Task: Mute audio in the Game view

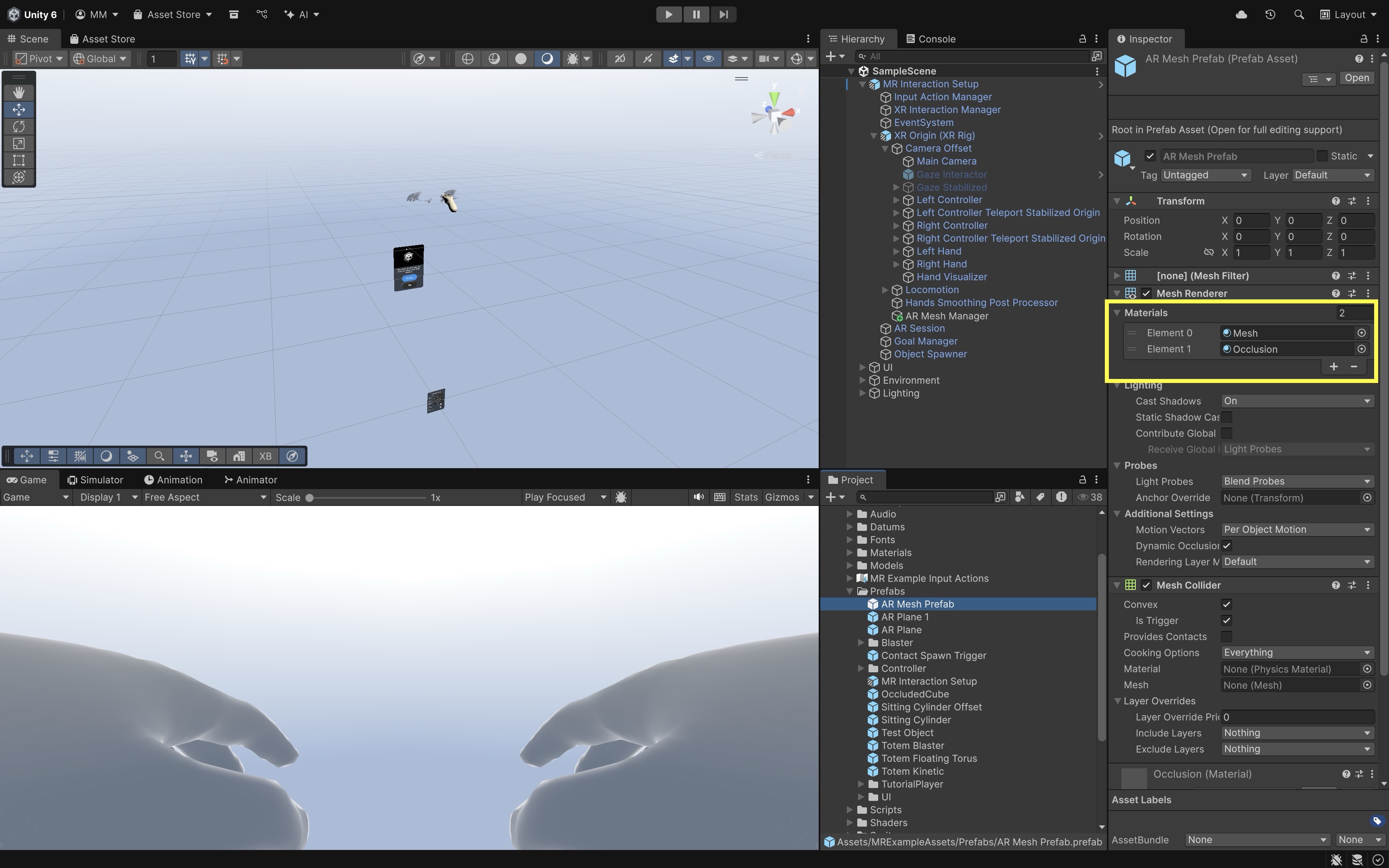Action: [699, 497]
